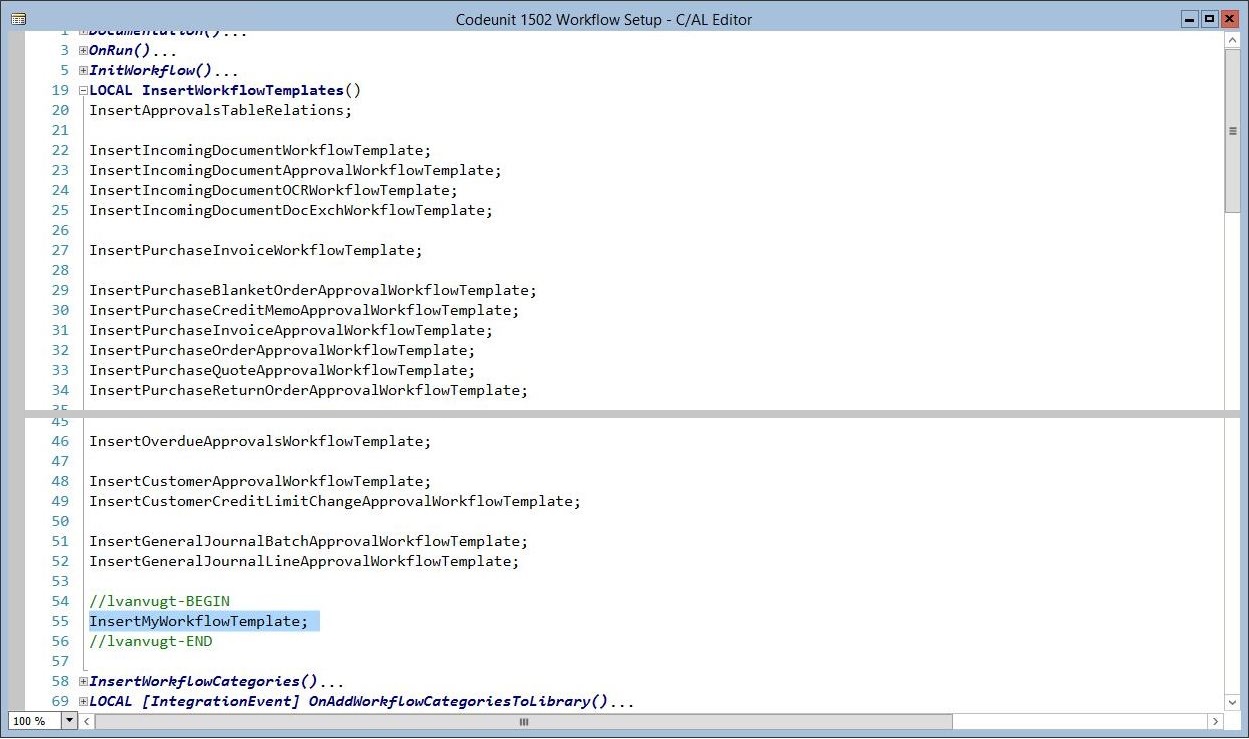The height and width of the screenshot is (739, 1249).
Task: Click InsertPurchaseBlanketOrderApprovalWorkflowTemplate; line
Action: (313, 290)
